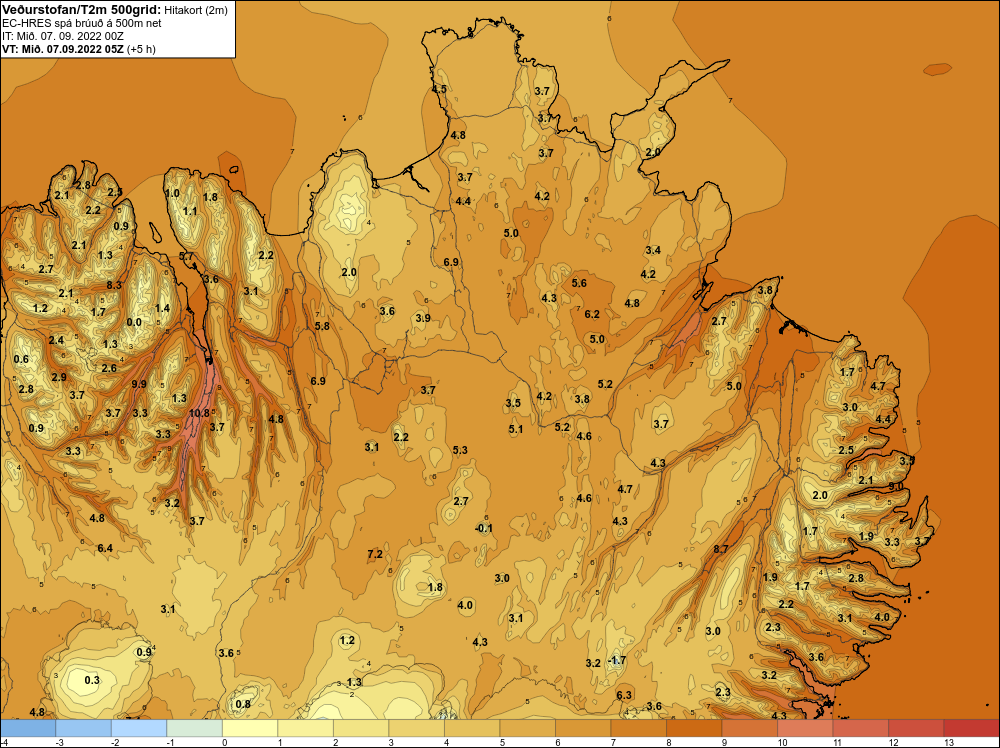Click the legend label 13
1000x748 pixels.
point(948,742)
